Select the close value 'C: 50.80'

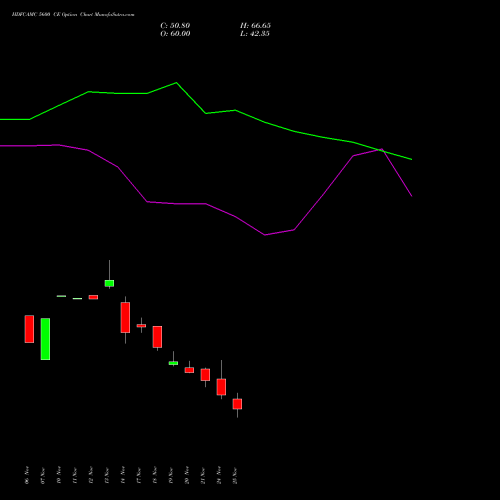tap(175, 26)
